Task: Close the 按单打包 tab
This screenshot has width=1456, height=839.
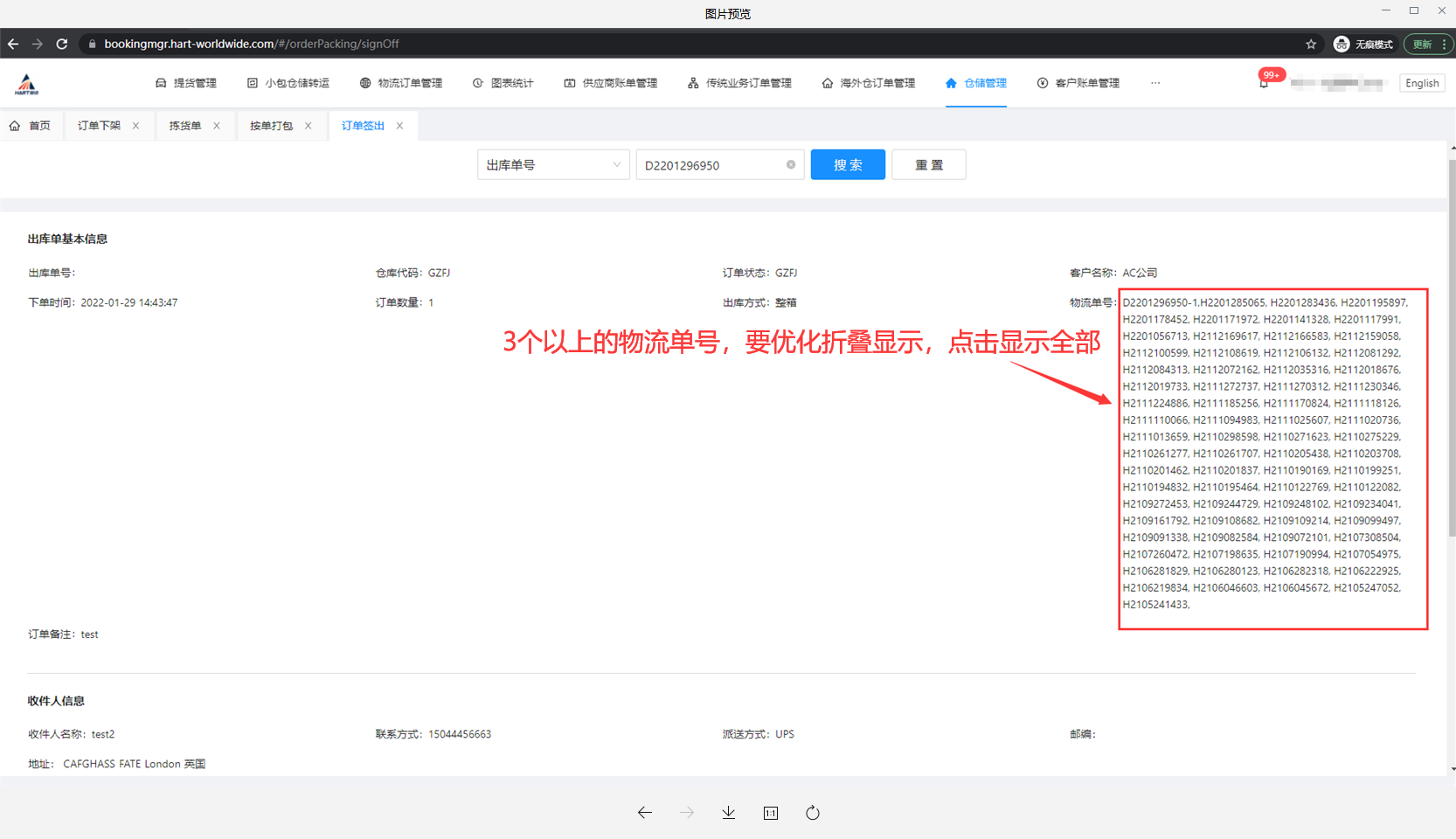Action: [x=309, y=126]
